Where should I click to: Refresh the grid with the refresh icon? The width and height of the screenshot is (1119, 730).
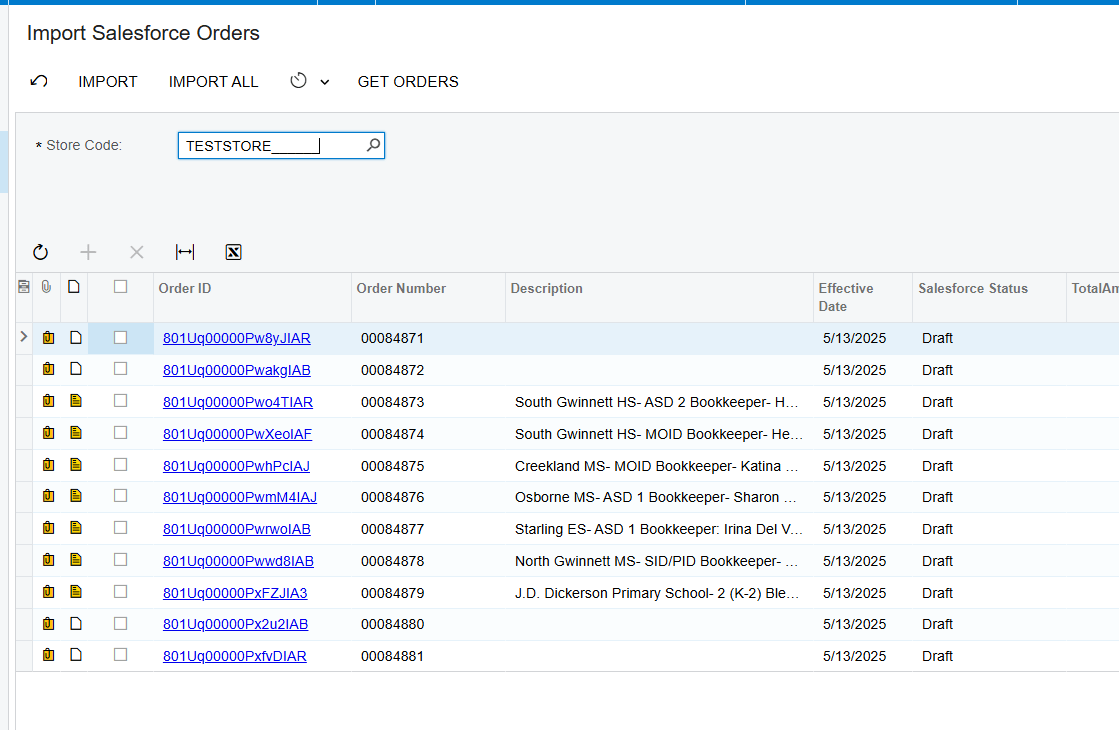click(x=41, y=252)
